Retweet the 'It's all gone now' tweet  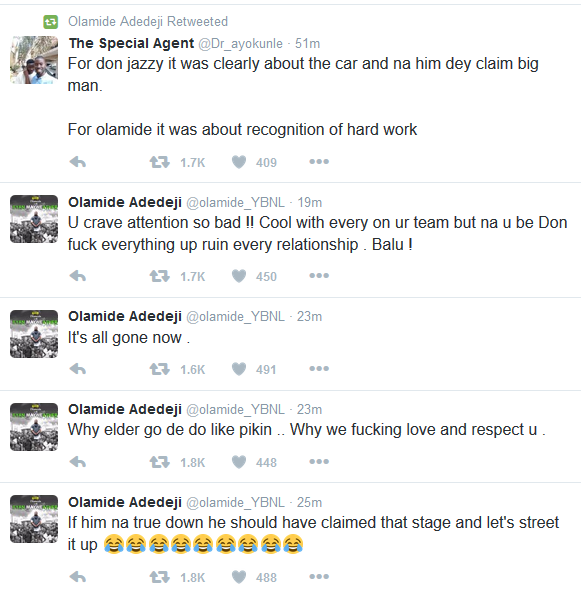[x=160, y=369]
